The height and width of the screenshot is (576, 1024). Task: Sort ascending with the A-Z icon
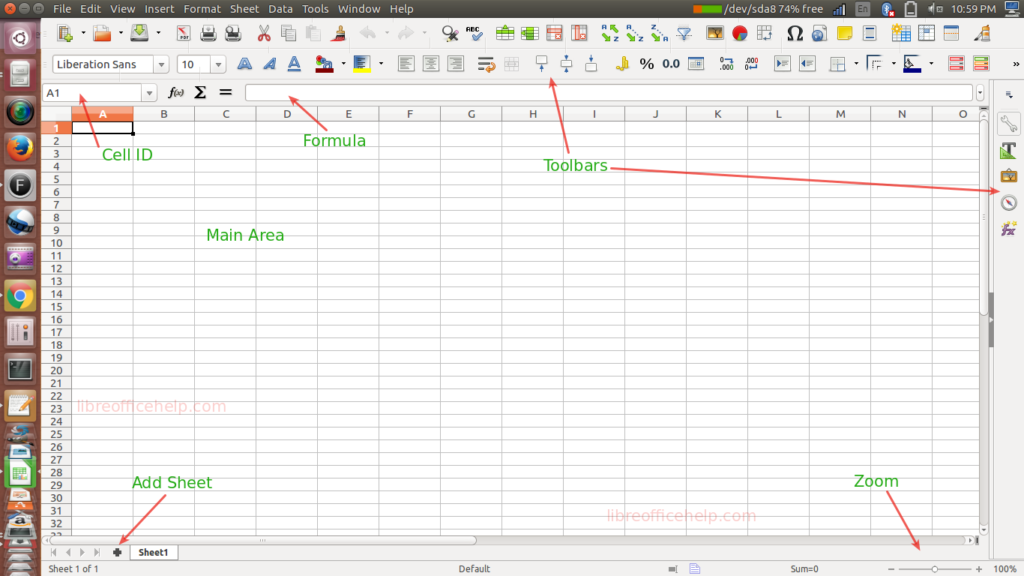[634, 33]
